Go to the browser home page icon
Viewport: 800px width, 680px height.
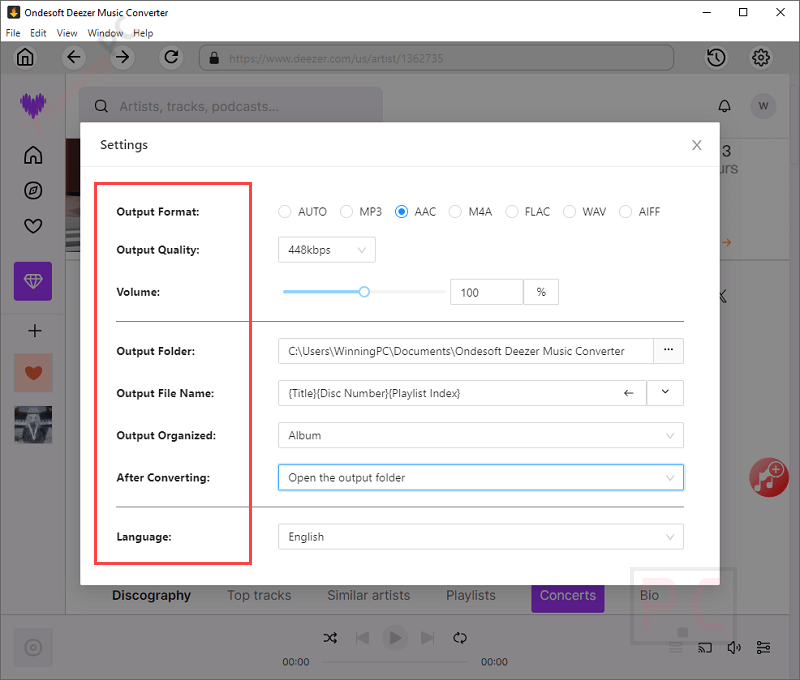pos(25,57)
